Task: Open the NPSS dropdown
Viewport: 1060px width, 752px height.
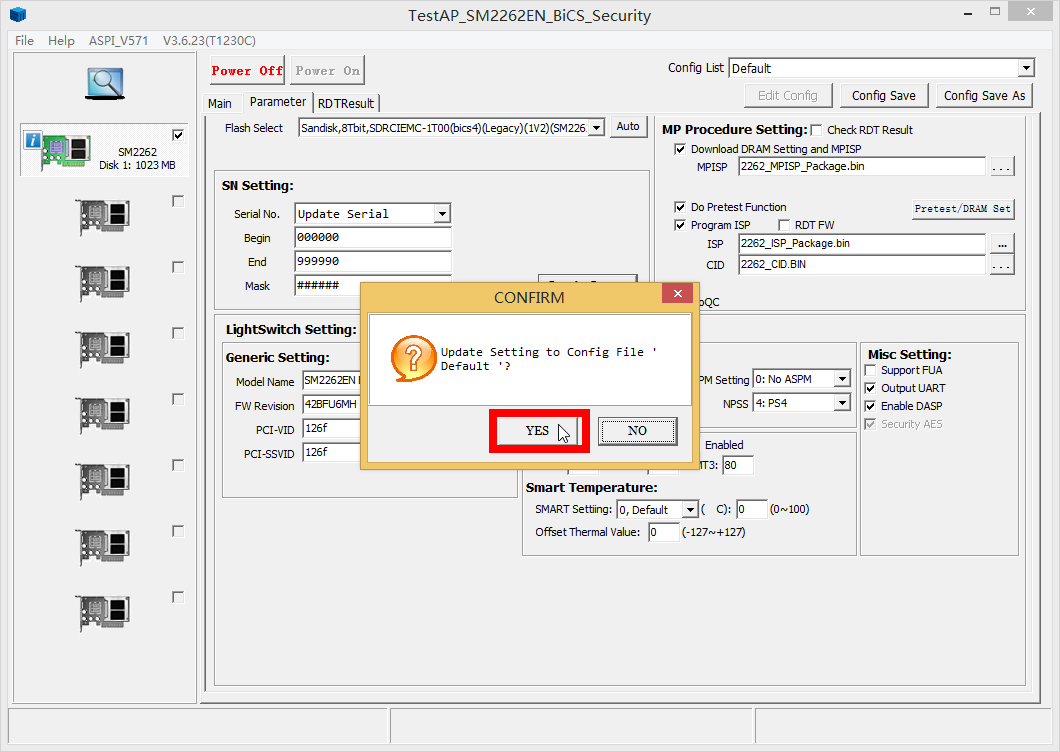Action: click(x=842, y=403)
